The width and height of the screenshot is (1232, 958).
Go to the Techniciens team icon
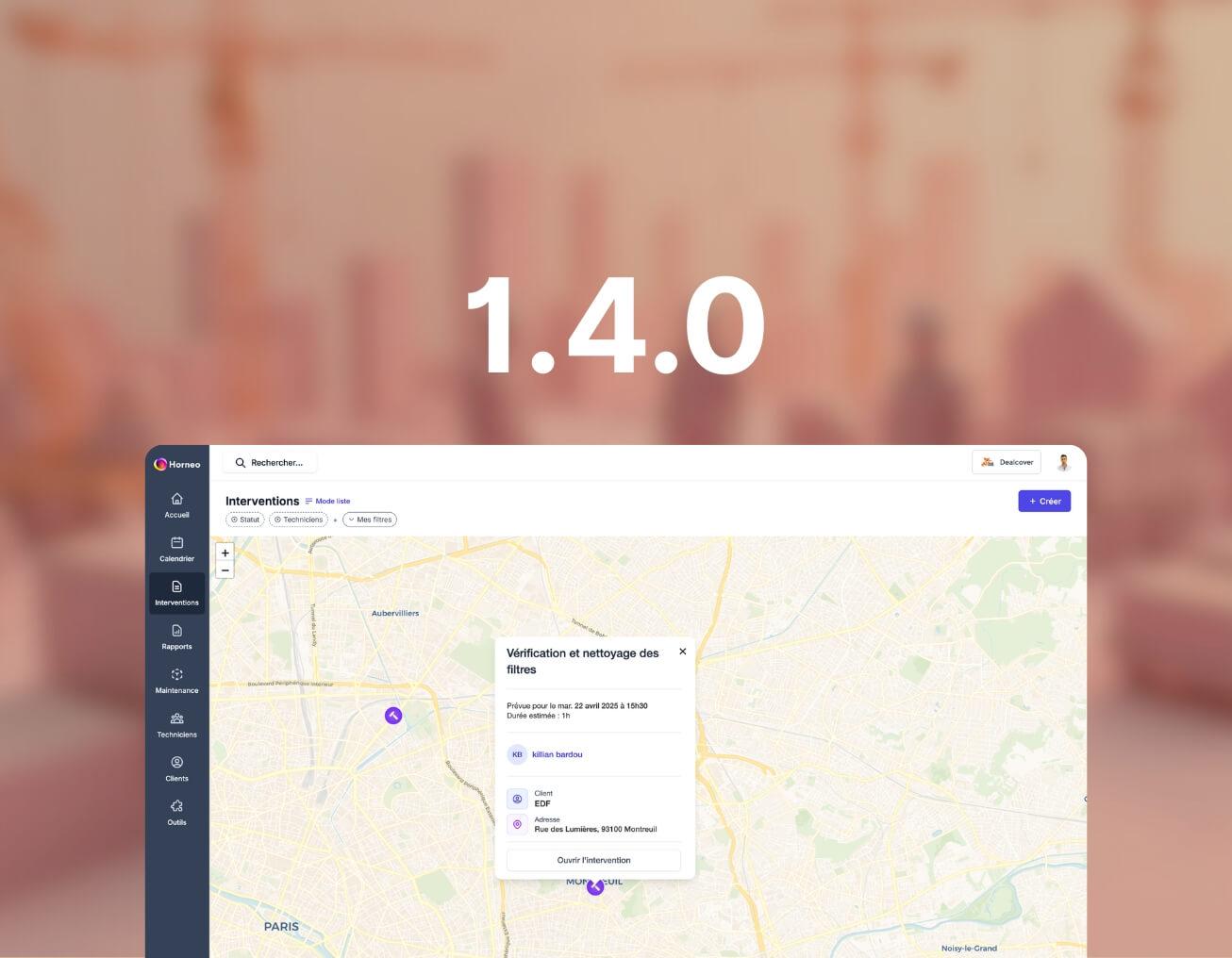[x=176, y=719]
